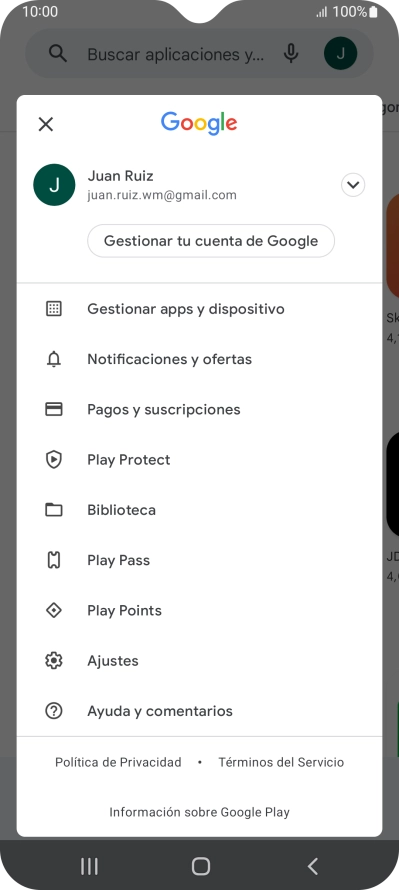Open the Política de Privacidad link

tap(118, 762)
